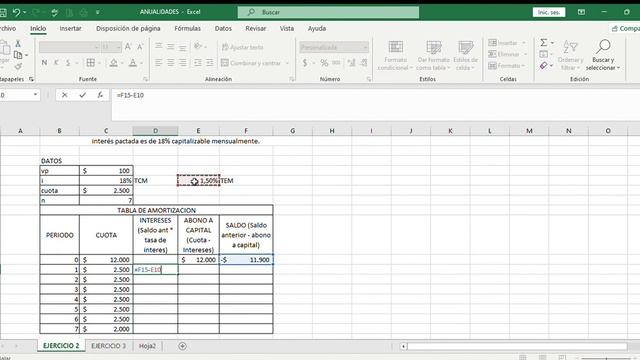Cut the selection with the scissors icon
Image resolution: width=640 pixels, height=360 pixels.
[x=18, y=44]
